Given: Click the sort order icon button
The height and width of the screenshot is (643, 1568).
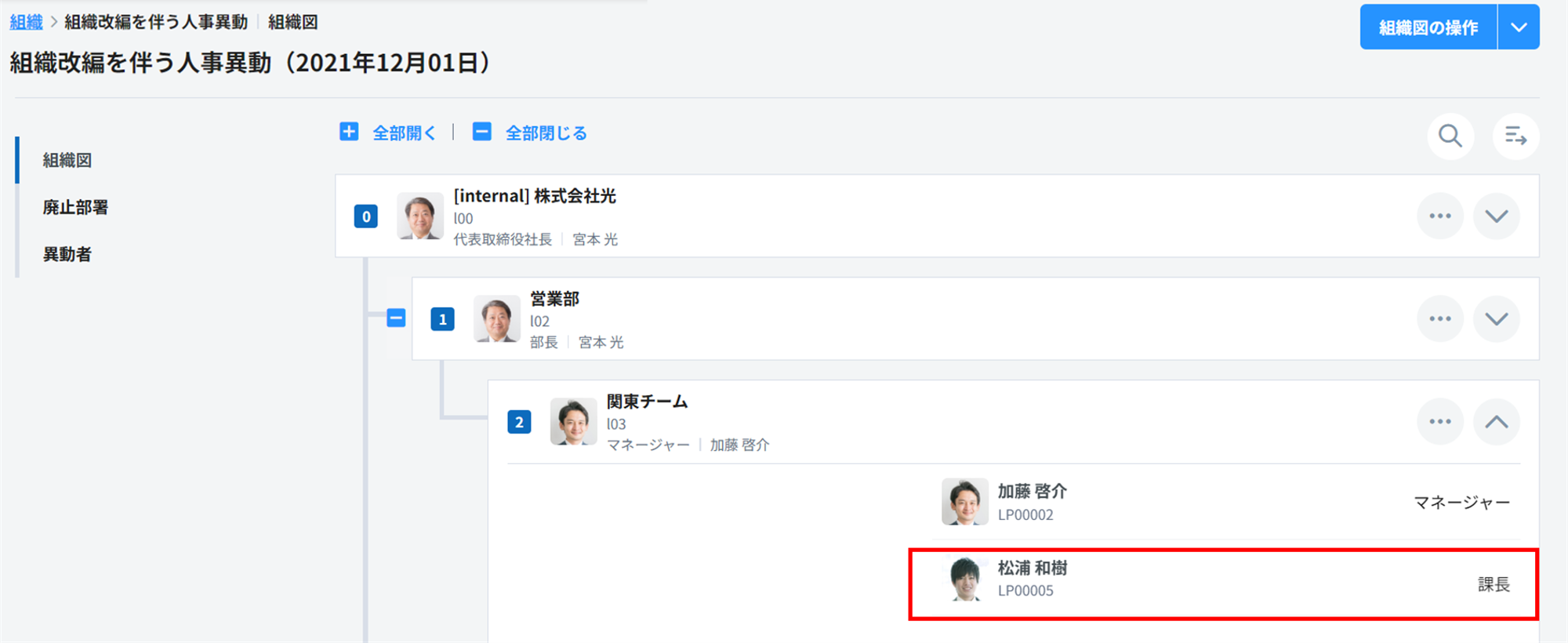Looking at the screenshot, I should pos(1515,136).
